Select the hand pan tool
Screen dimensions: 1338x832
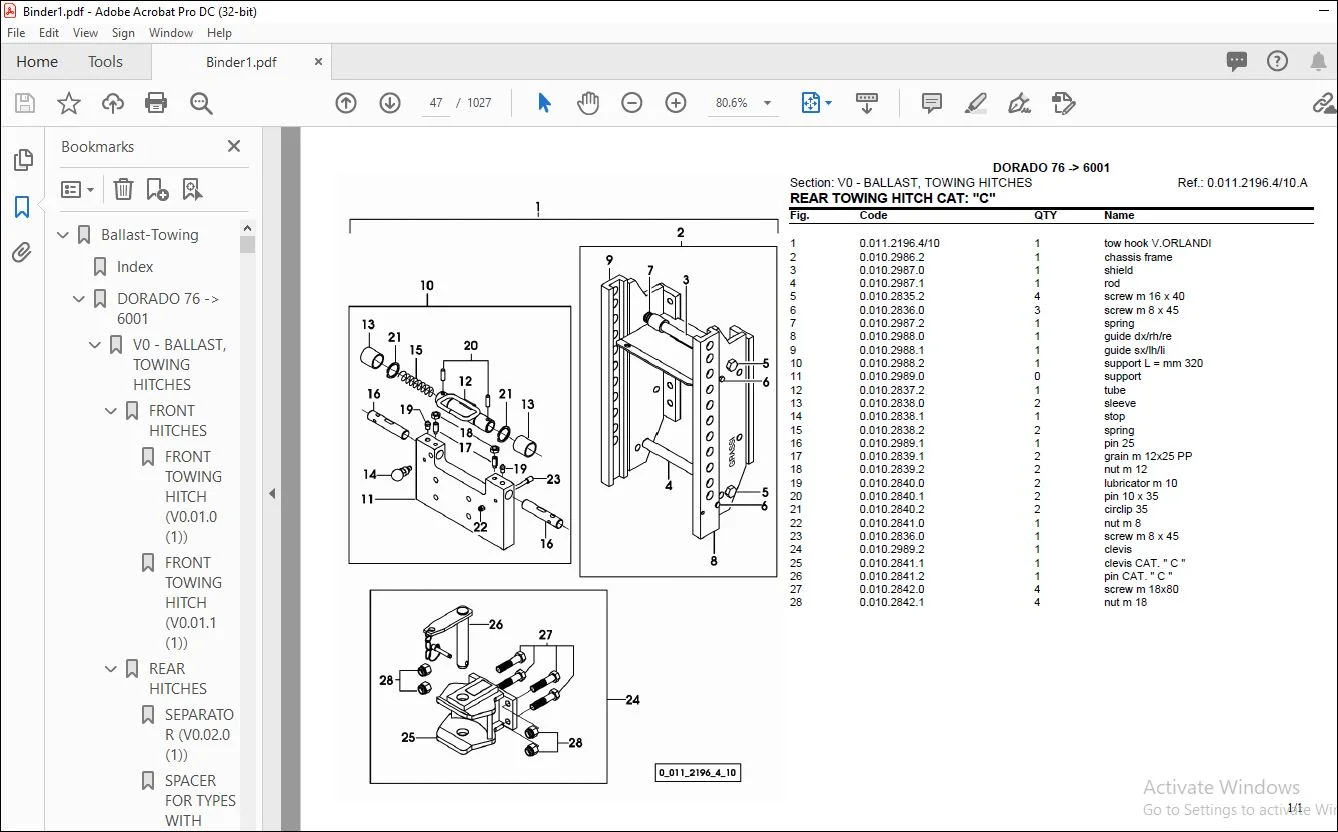coord(588,103)
